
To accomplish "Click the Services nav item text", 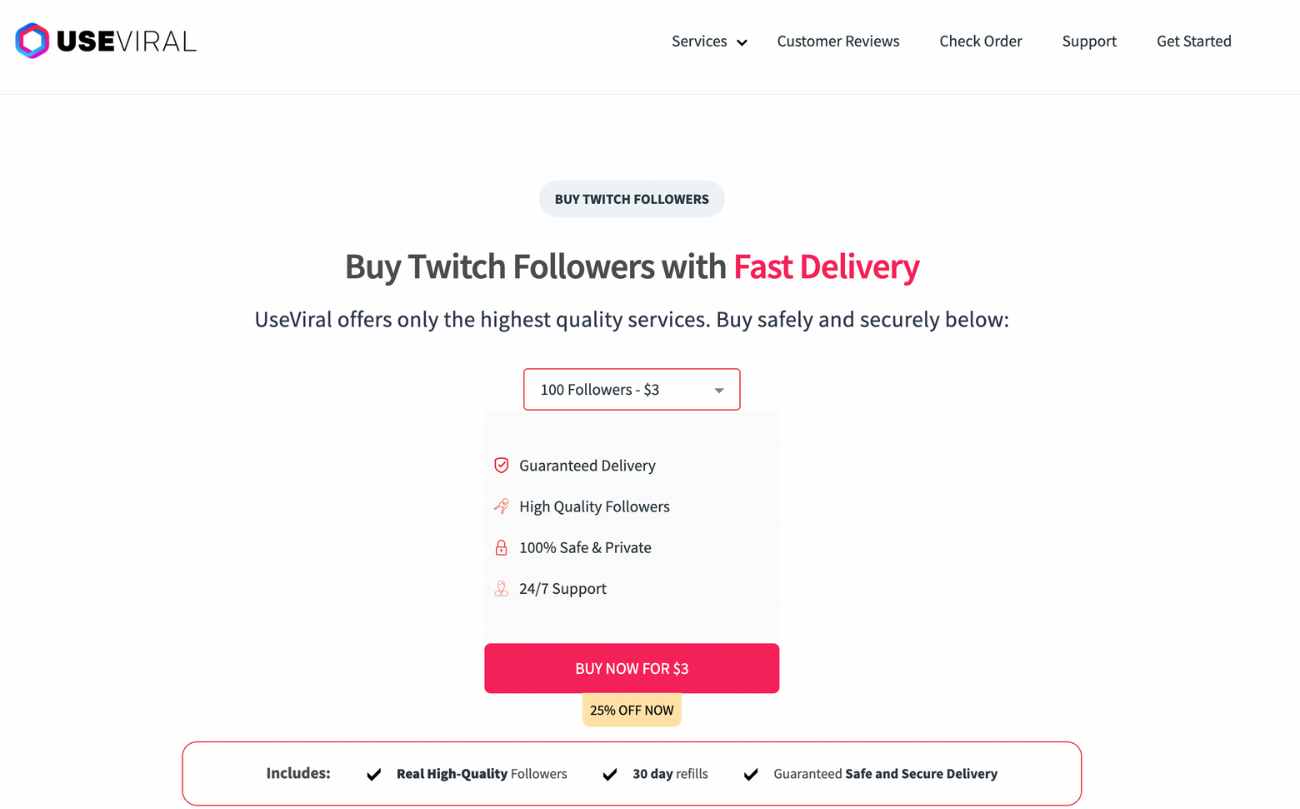I will (699, 41).
